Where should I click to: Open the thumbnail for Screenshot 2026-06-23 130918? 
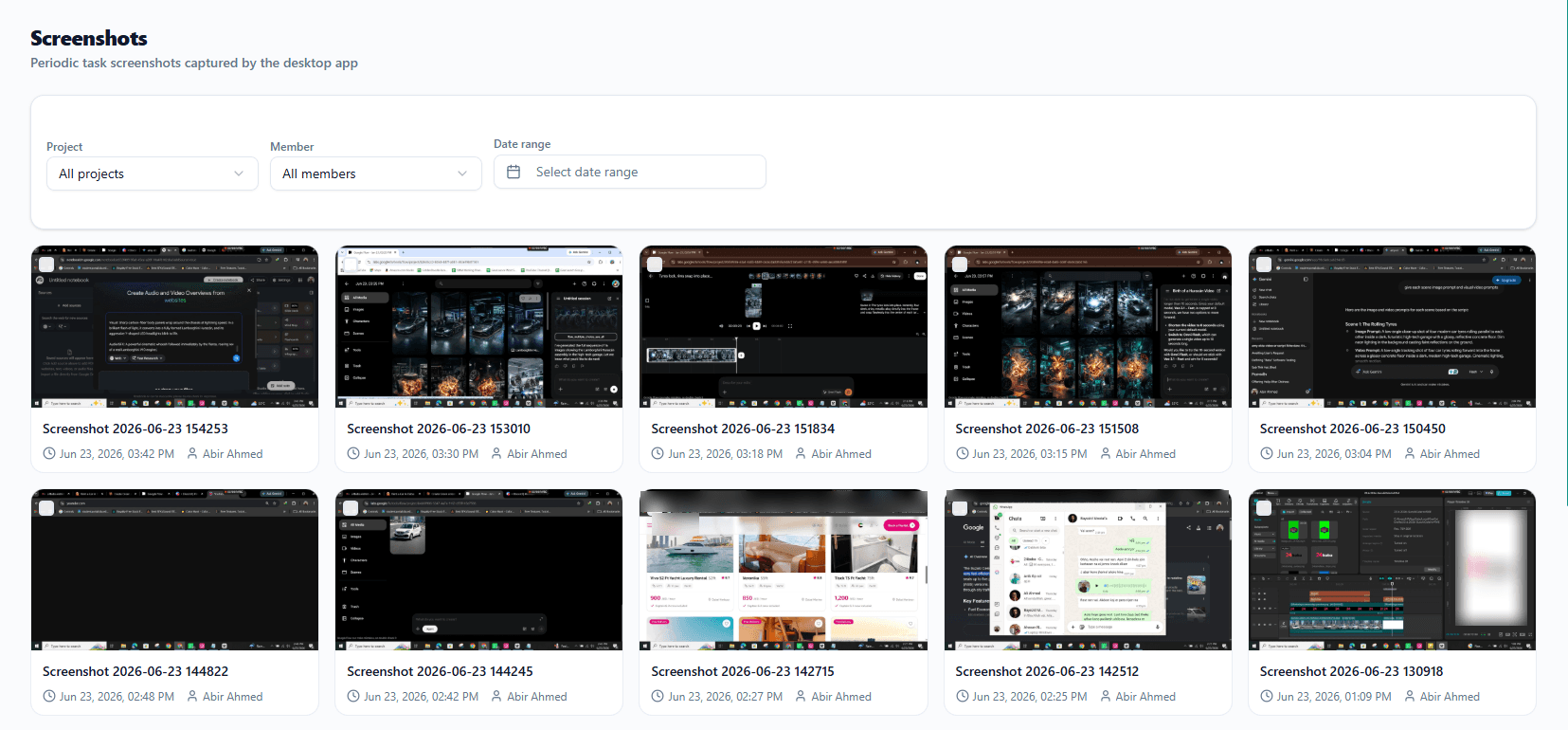[1392, 570]
